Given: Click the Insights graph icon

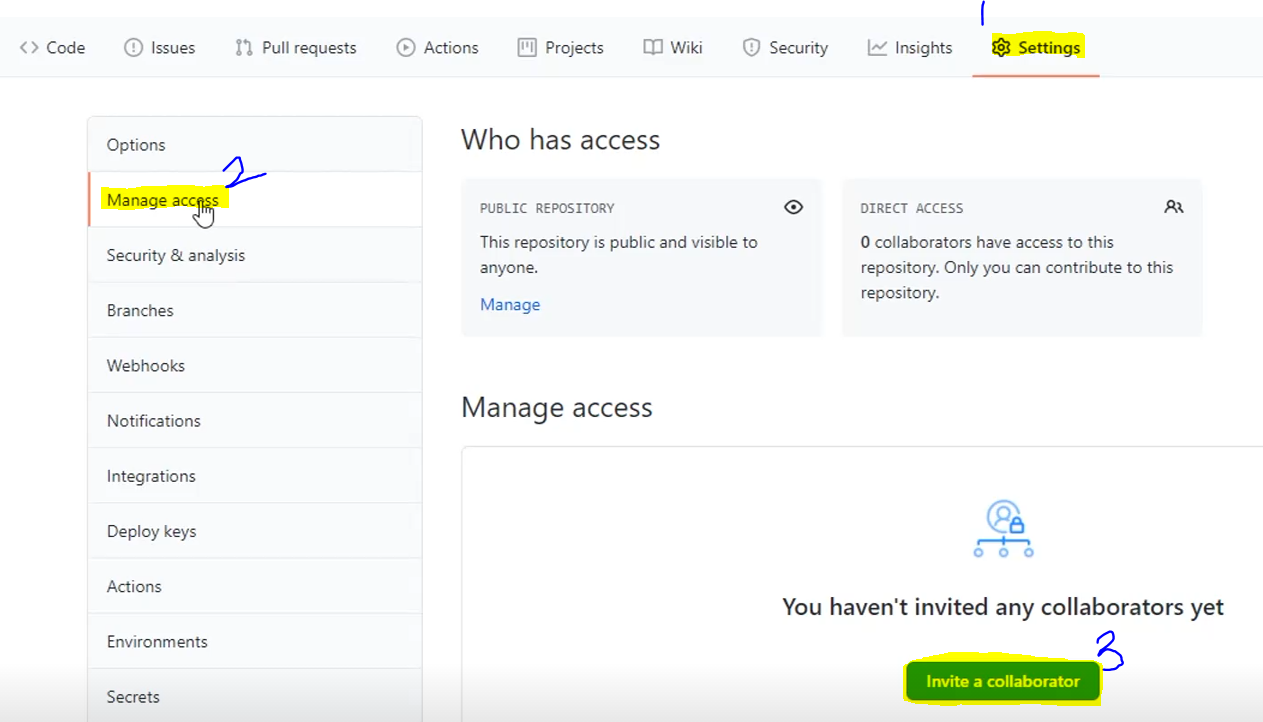Looking at the screenshot, I should pos(877,47).
